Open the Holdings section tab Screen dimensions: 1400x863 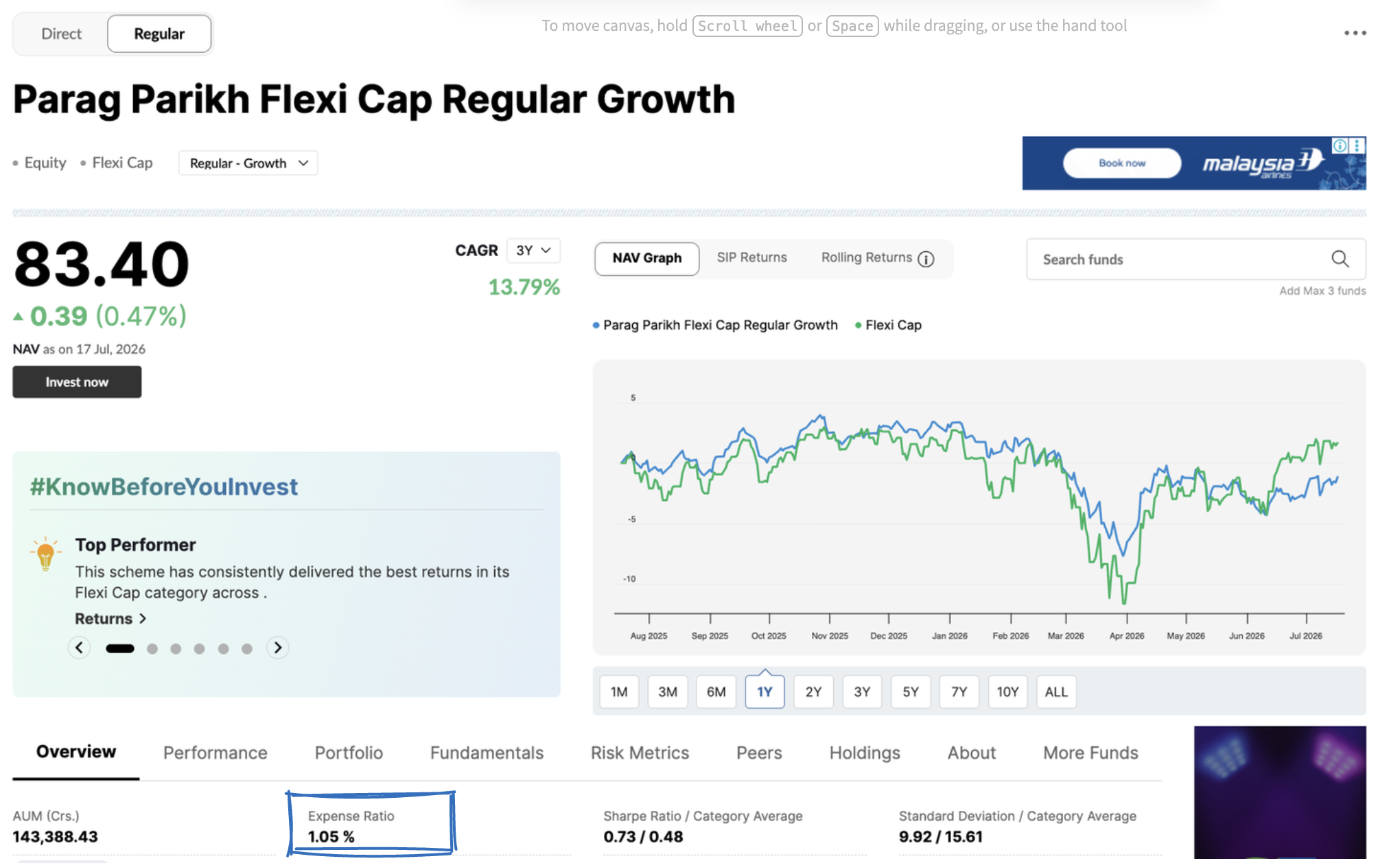point(865,753)
